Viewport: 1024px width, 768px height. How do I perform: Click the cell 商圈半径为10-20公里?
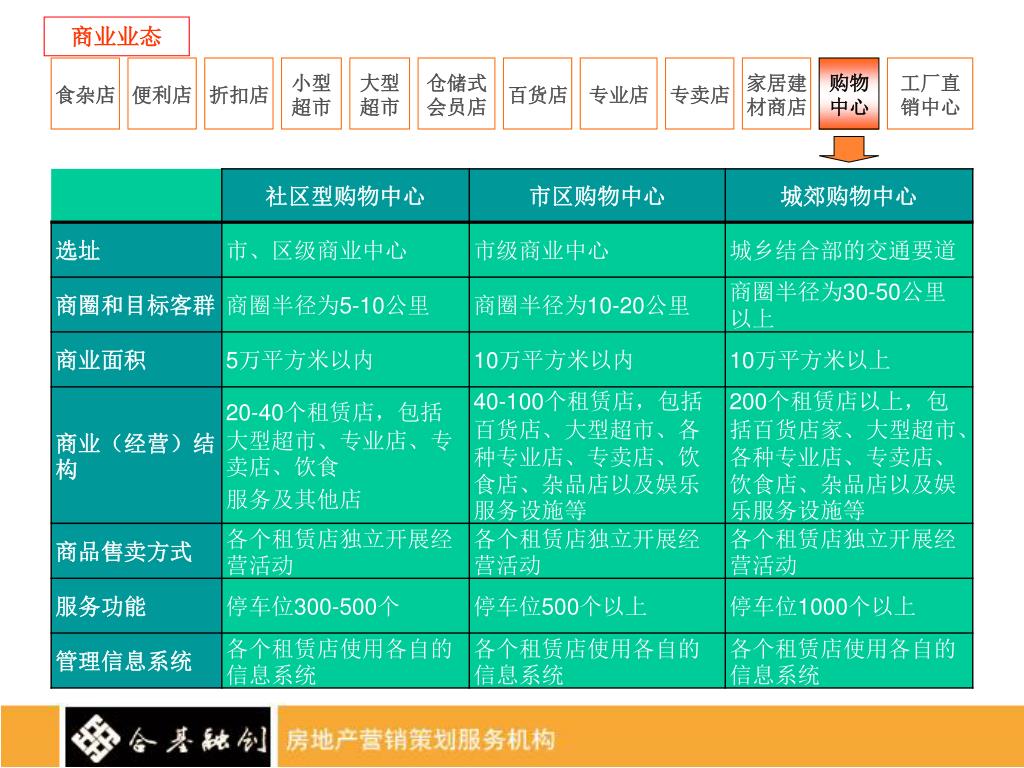coord(597,305)
